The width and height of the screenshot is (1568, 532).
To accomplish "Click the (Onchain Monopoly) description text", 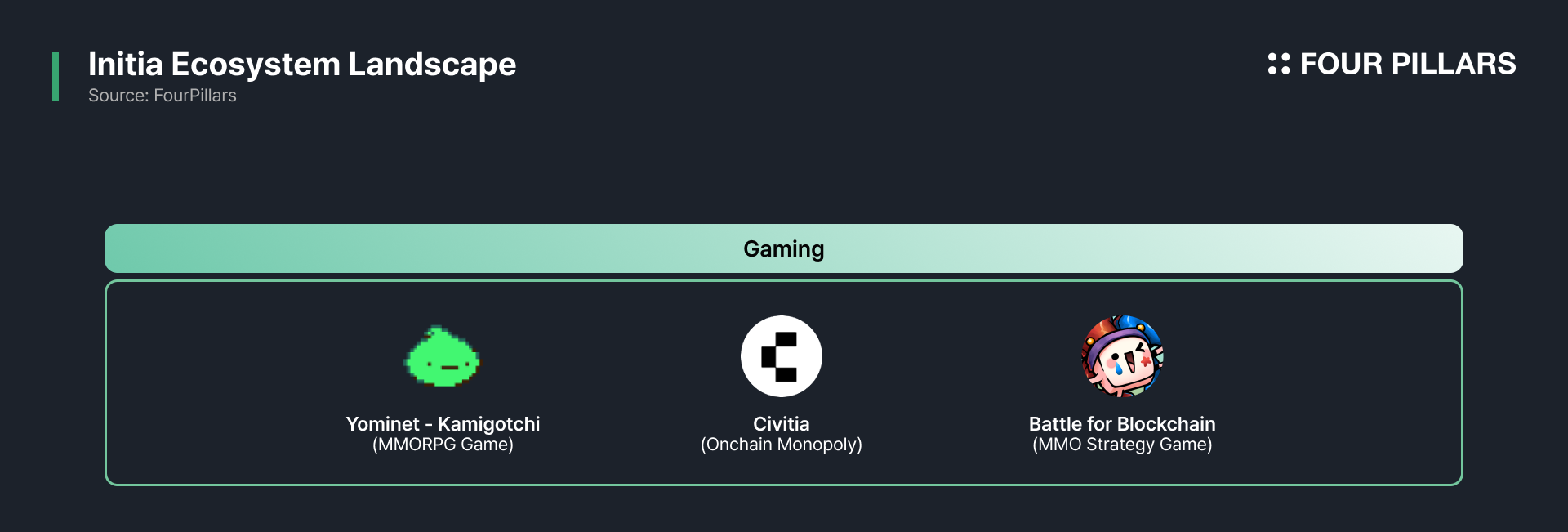I will point(782,445).
